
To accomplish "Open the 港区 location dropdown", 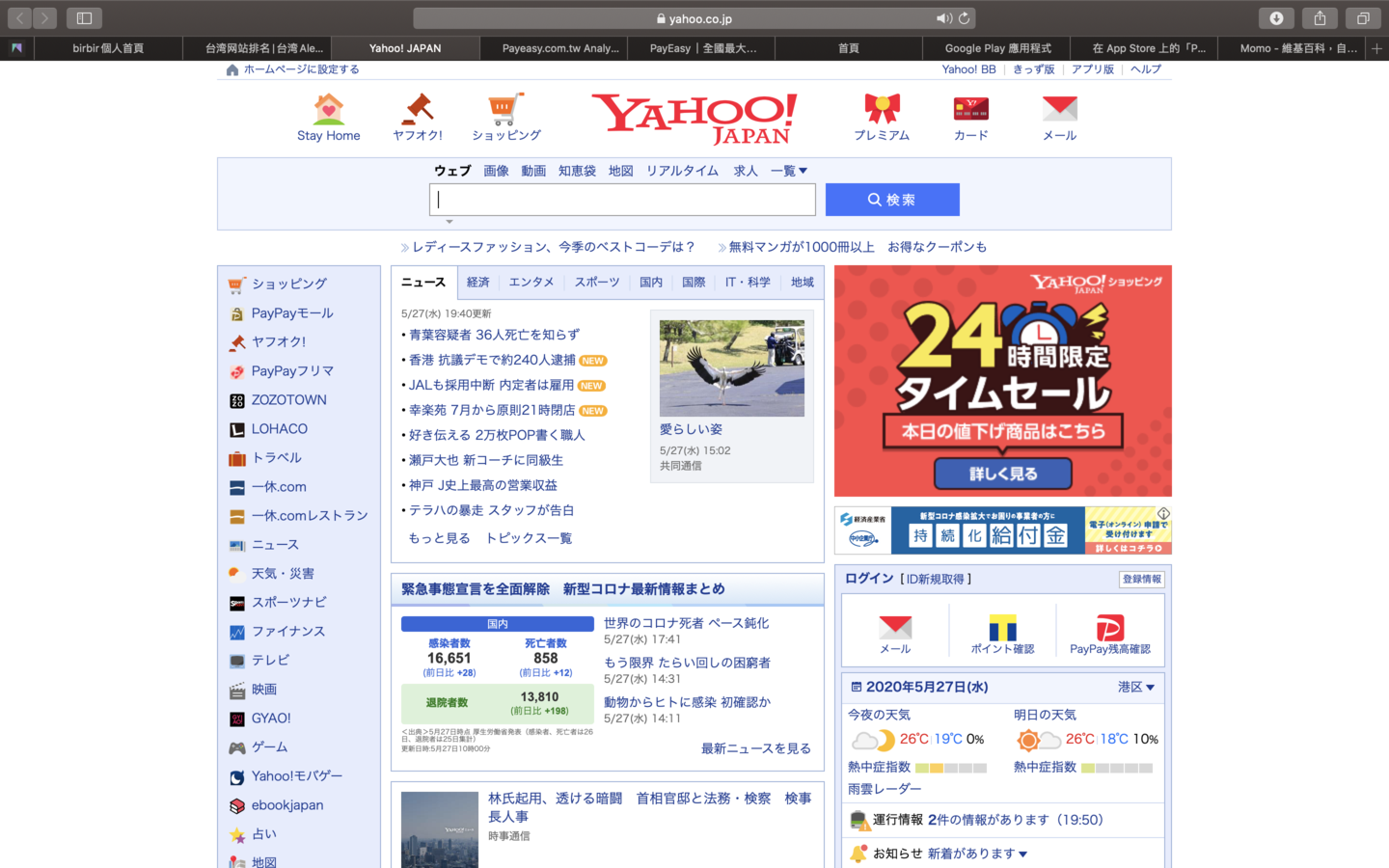I will click(x=1136, y=687).
